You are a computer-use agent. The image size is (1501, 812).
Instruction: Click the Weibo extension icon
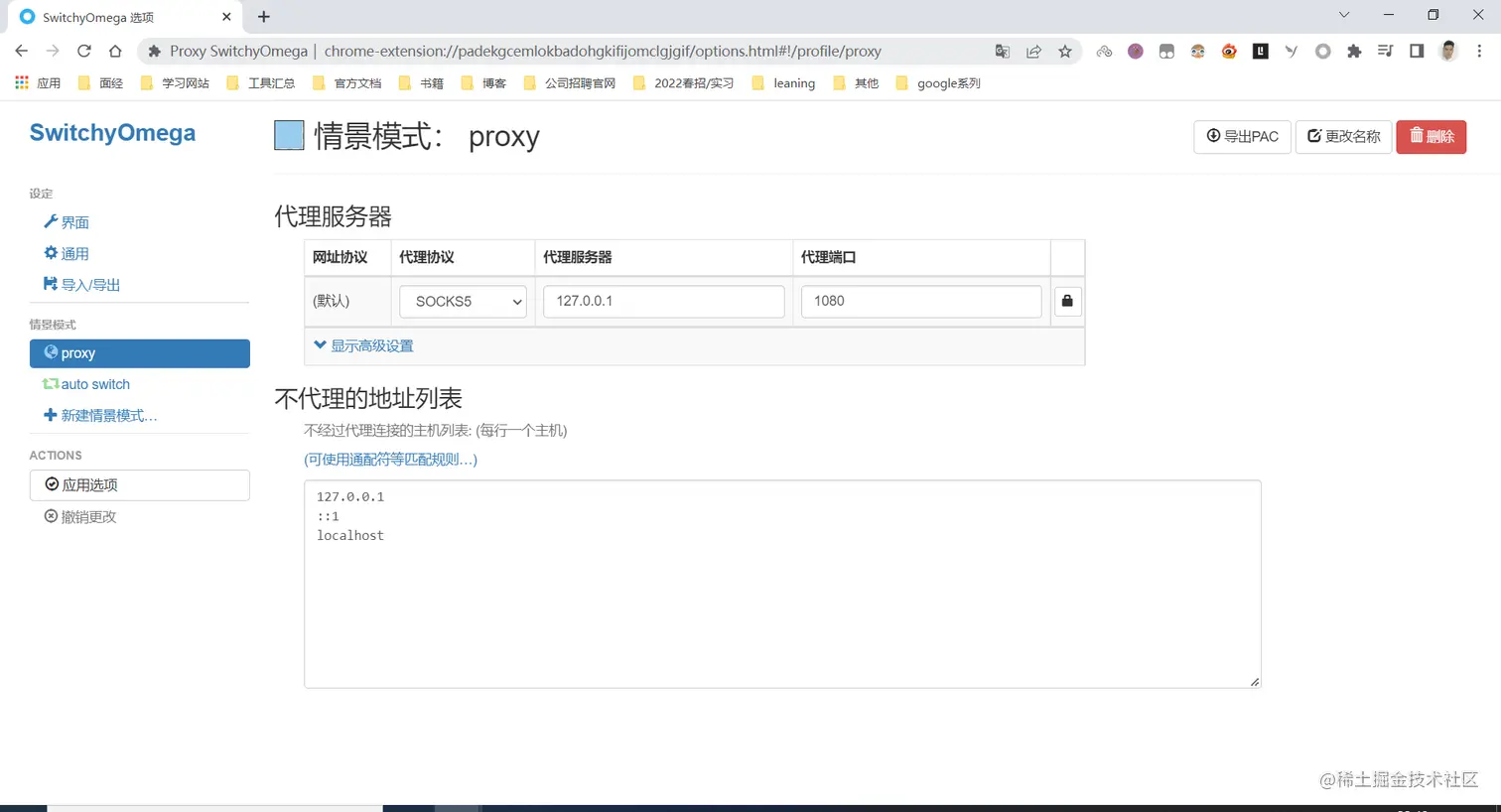pos(1229,52)
